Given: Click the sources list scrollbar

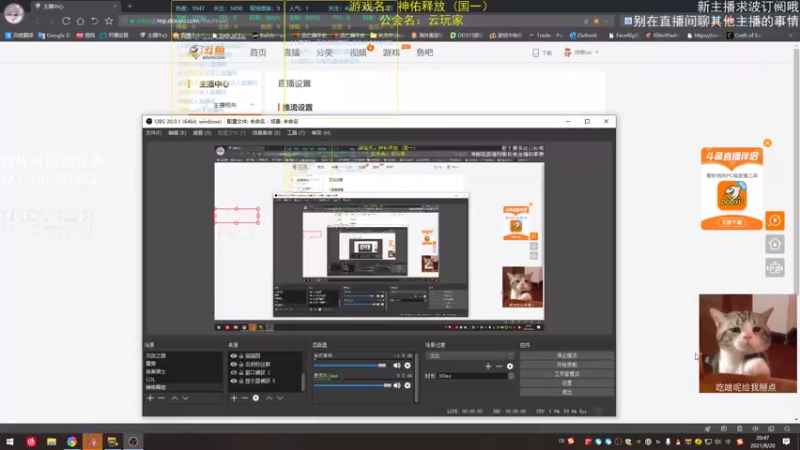Looking at the screenshot, I should [304, 380].
